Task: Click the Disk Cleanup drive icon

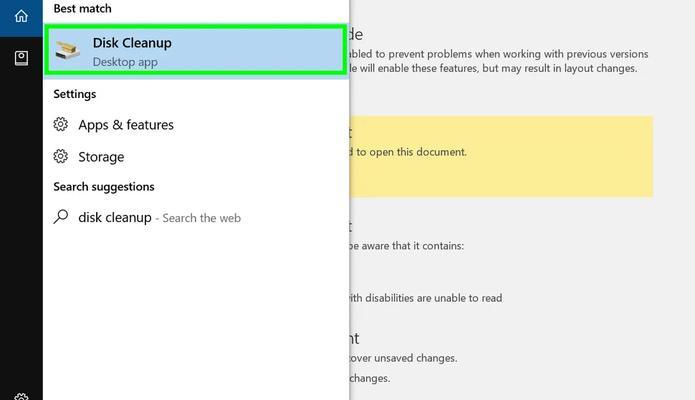Action: 67,51
